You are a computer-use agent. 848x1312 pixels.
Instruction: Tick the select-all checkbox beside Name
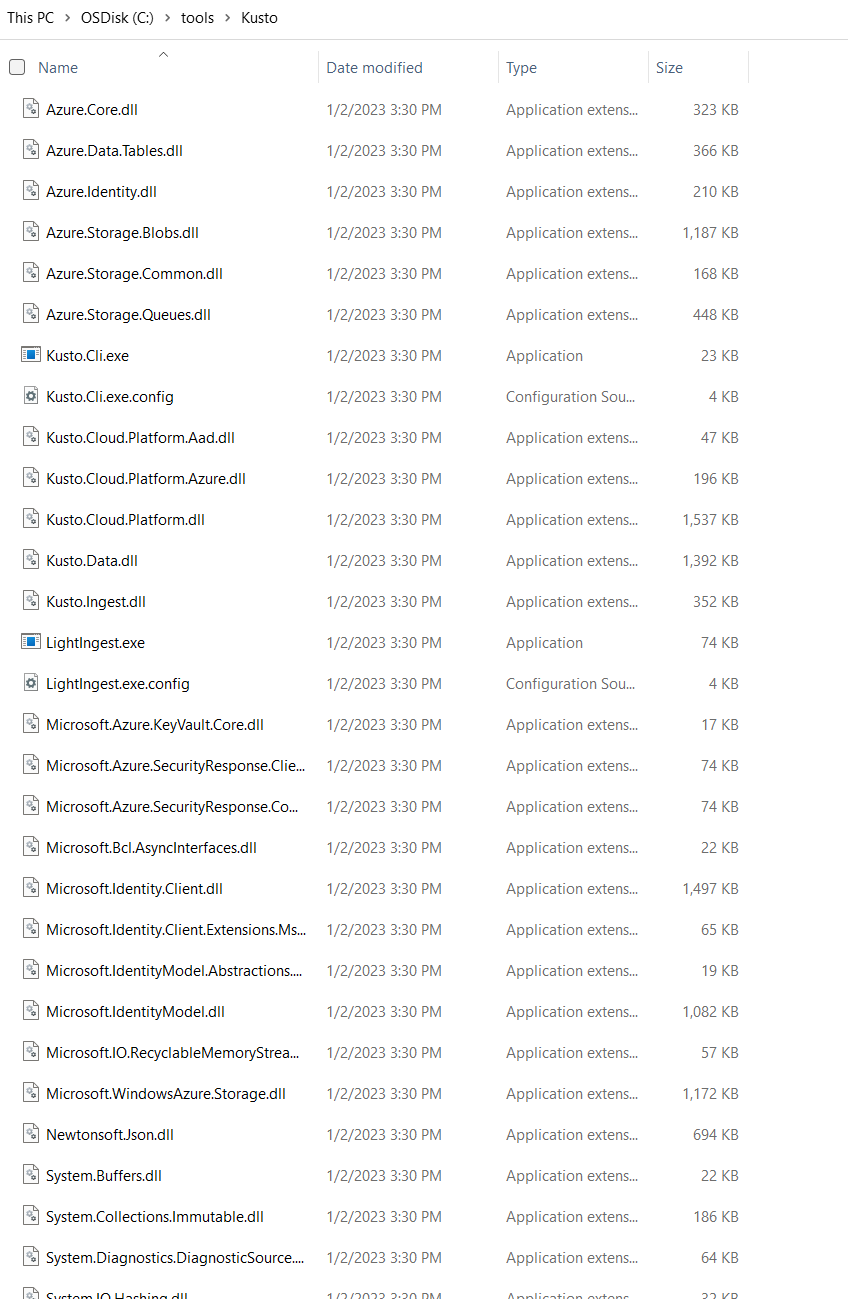pos(17,67)
